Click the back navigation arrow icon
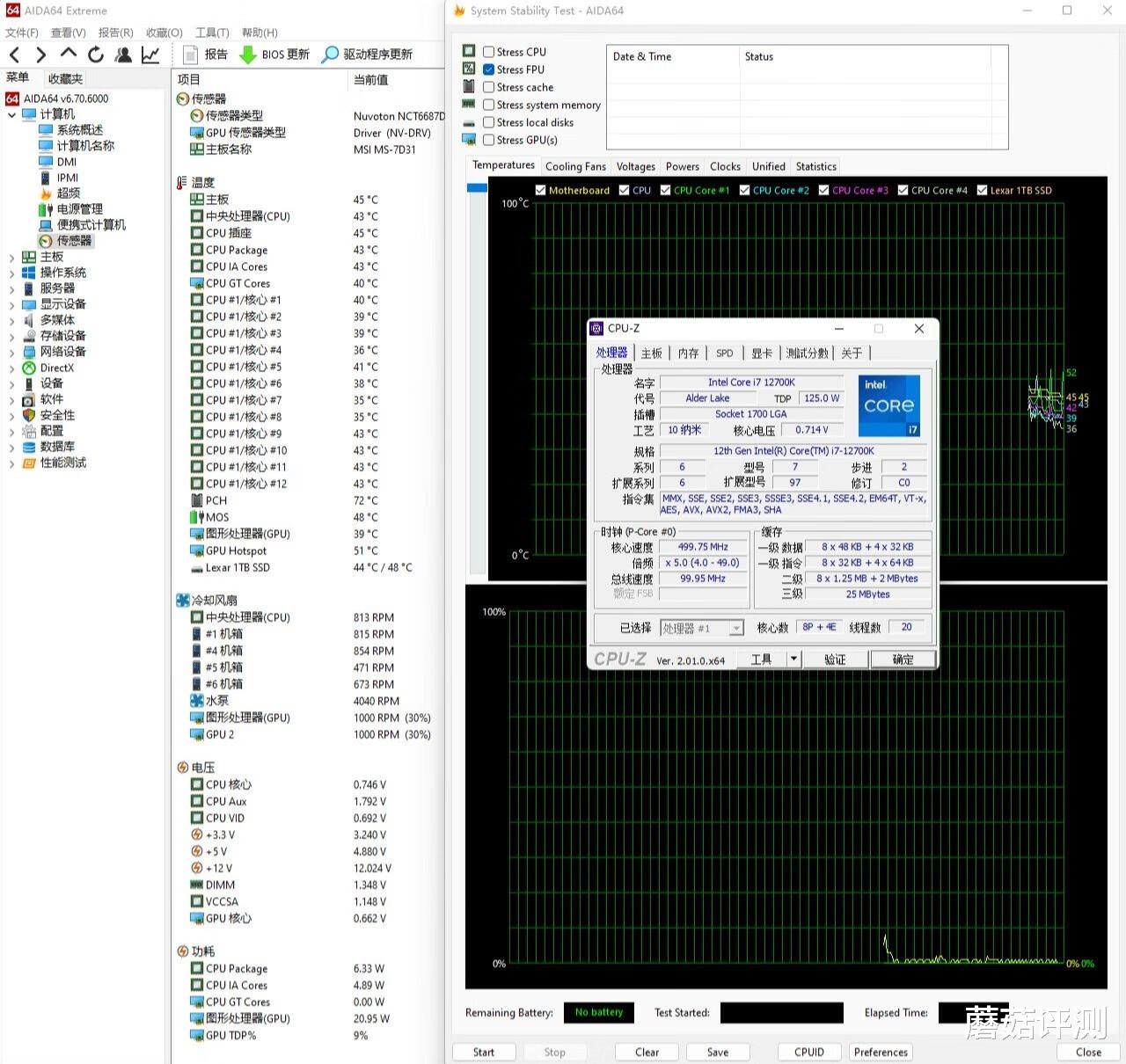Viewport: 1126px width, 1064px height. (x=15, y=55)
